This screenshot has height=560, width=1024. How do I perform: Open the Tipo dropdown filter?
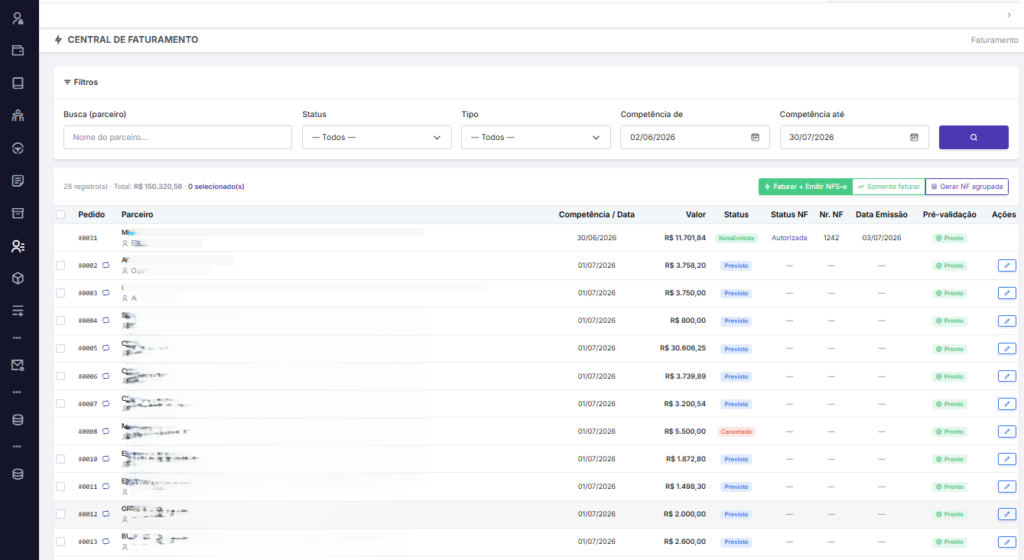pyautogui.click(x=536, y=137)
